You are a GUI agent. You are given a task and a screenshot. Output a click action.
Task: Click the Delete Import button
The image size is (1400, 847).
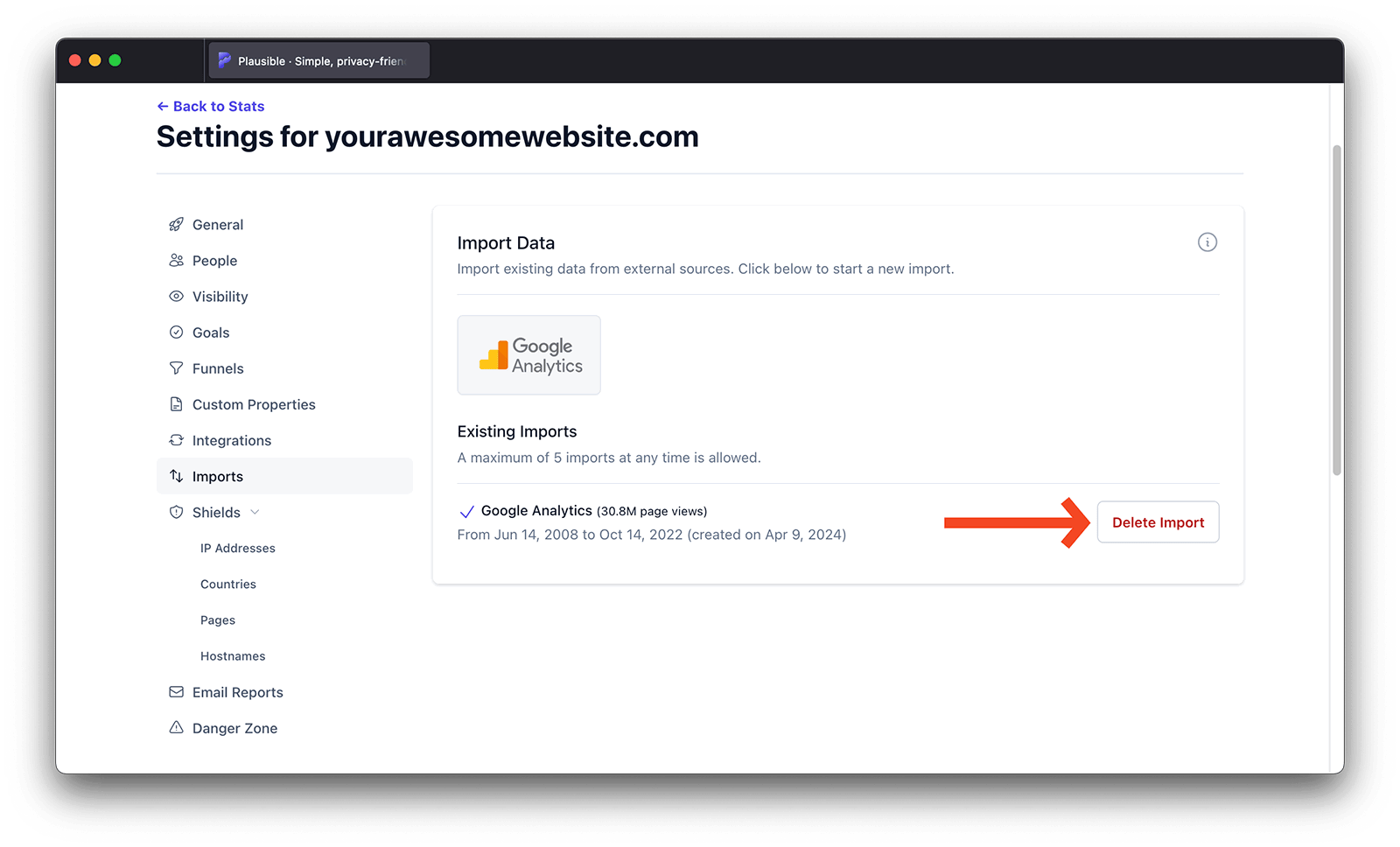click(x=1158, y=521)
